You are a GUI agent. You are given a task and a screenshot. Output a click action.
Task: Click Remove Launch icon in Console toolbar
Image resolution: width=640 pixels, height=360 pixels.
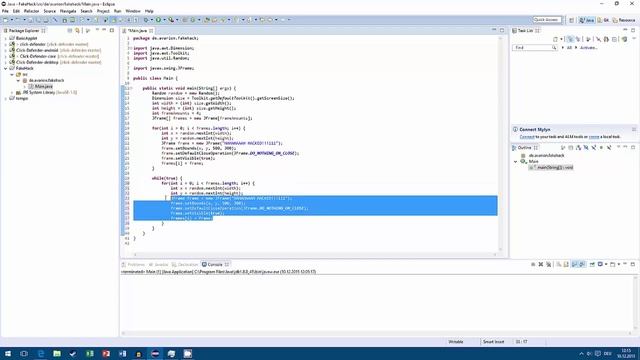point(541,264)
